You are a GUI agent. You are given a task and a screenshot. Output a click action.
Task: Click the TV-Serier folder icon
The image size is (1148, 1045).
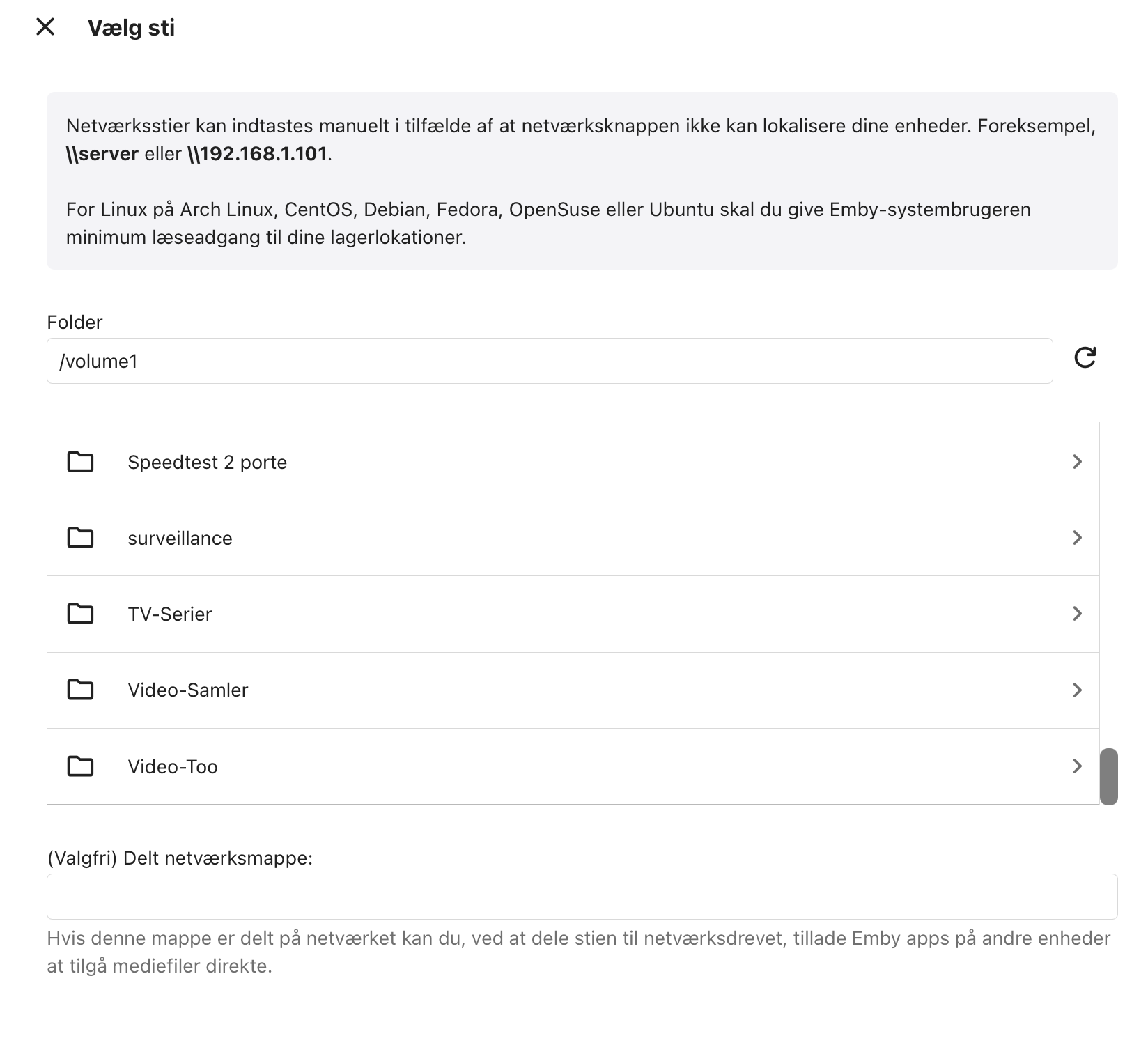80,614
